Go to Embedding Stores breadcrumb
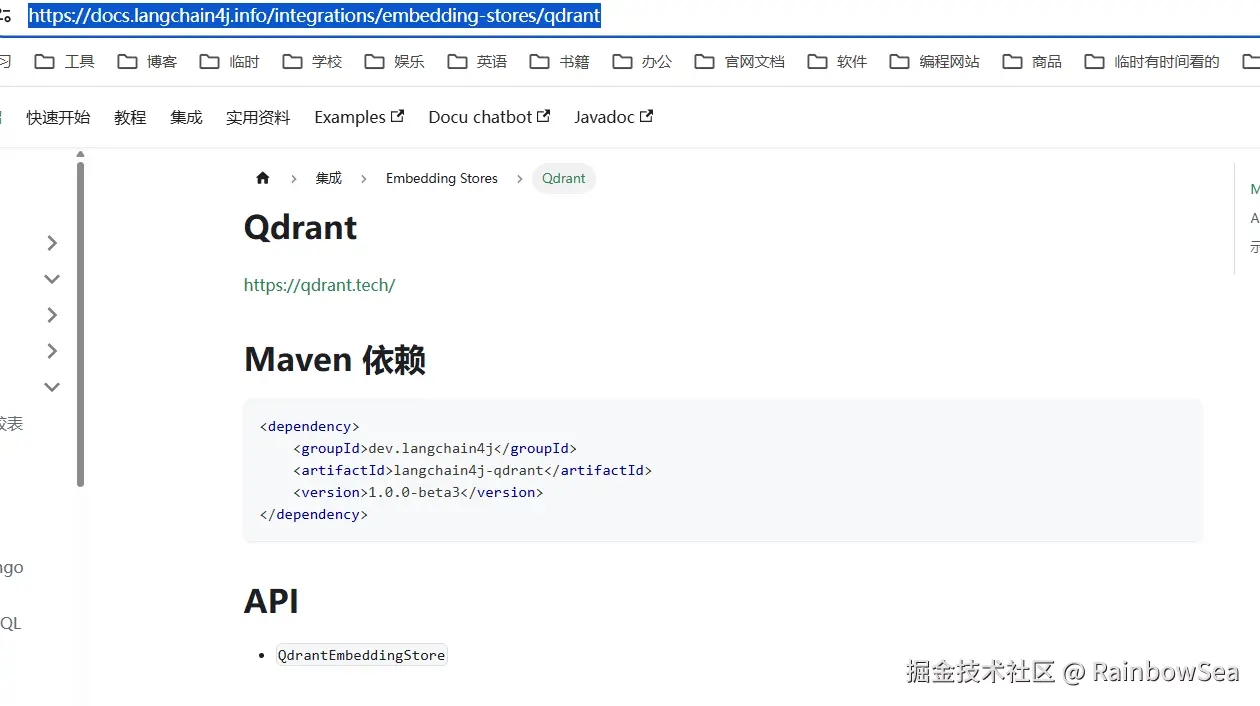Screen dimensions: 1260x706 tap(442, 178)
